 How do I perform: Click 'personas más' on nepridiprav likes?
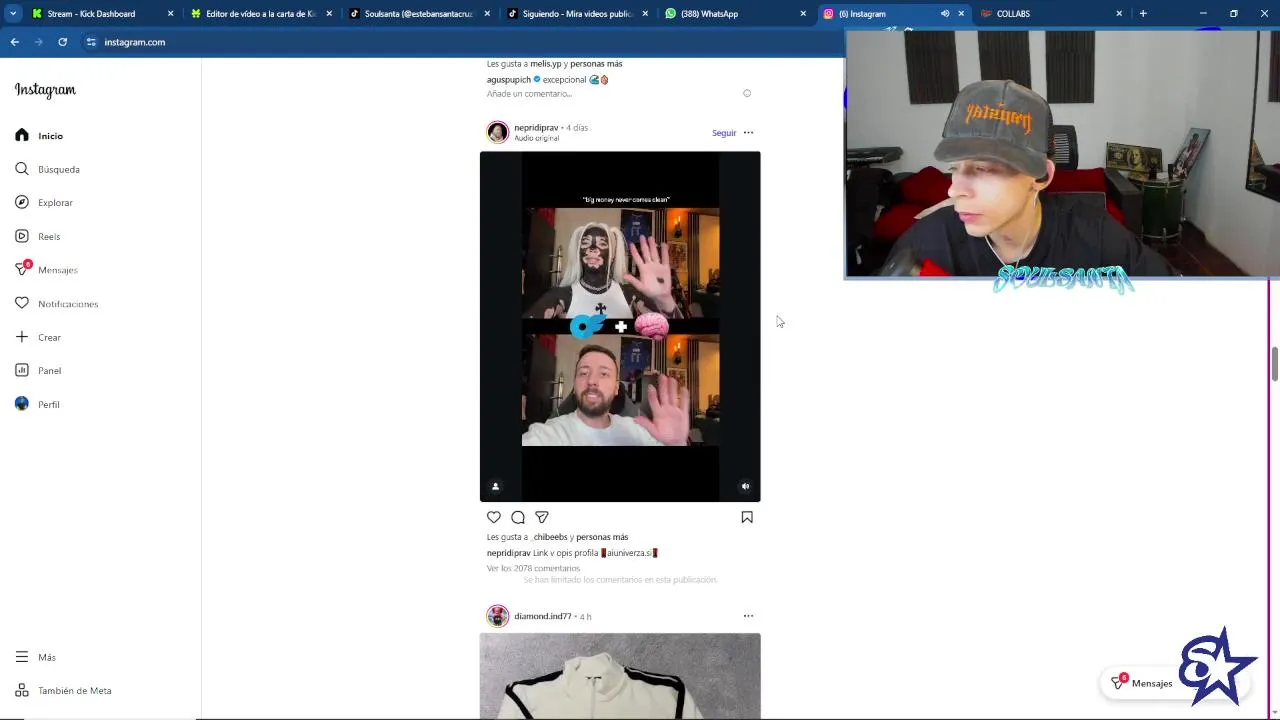click(602, 537)
